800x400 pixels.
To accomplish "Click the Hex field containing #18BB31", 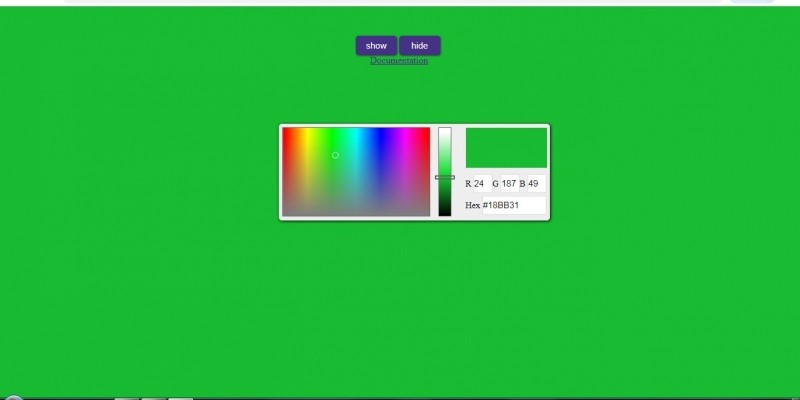I will tap(513, 206).
